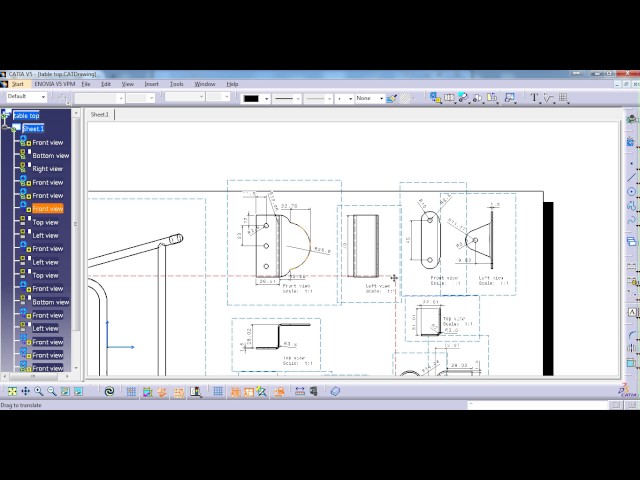The image size is (640, 480).
Task: Click the Detail View toolbar icon
Action: [x=463, y=98]
